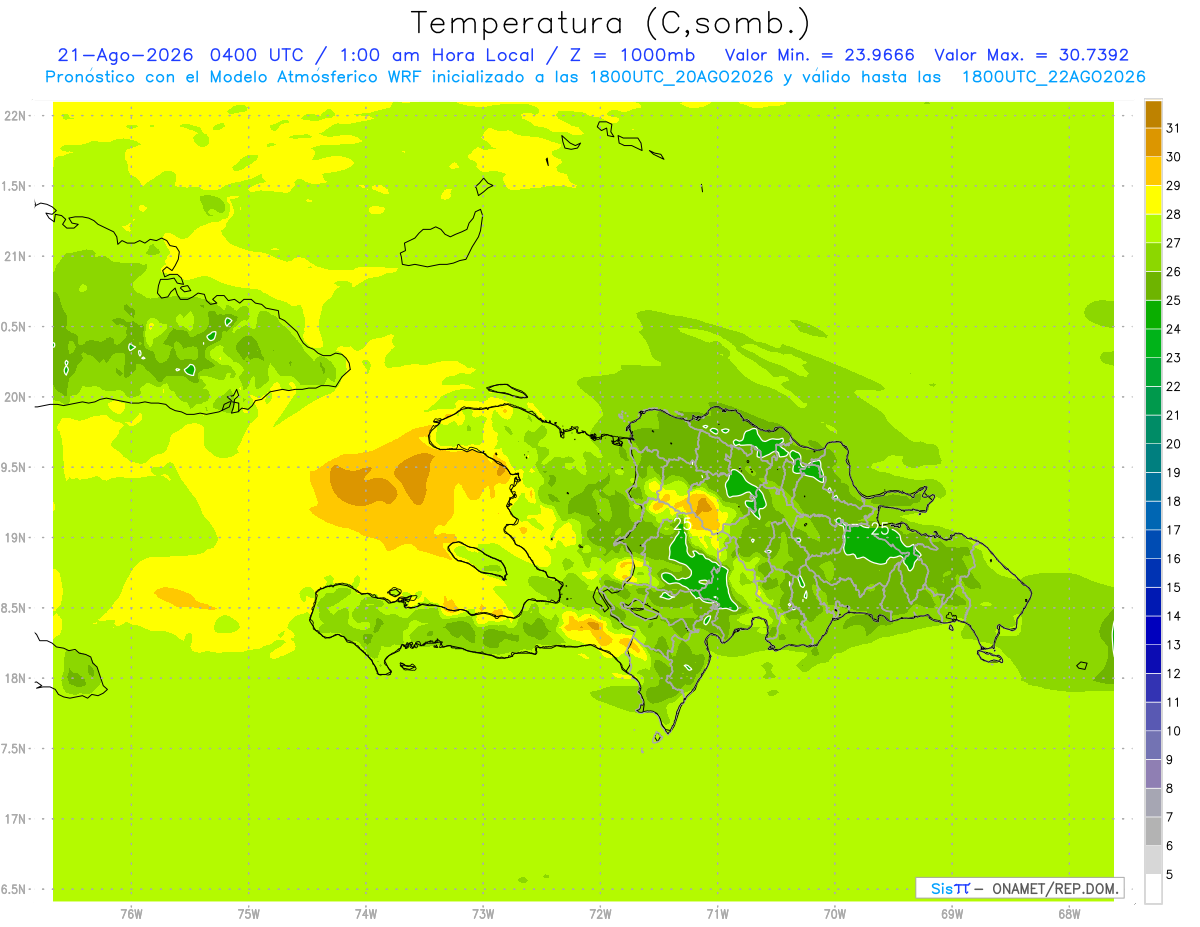This screenshot has height=927, width=1200.
Task: Click the 21N latitude label
Action: [x=17, y=256]
